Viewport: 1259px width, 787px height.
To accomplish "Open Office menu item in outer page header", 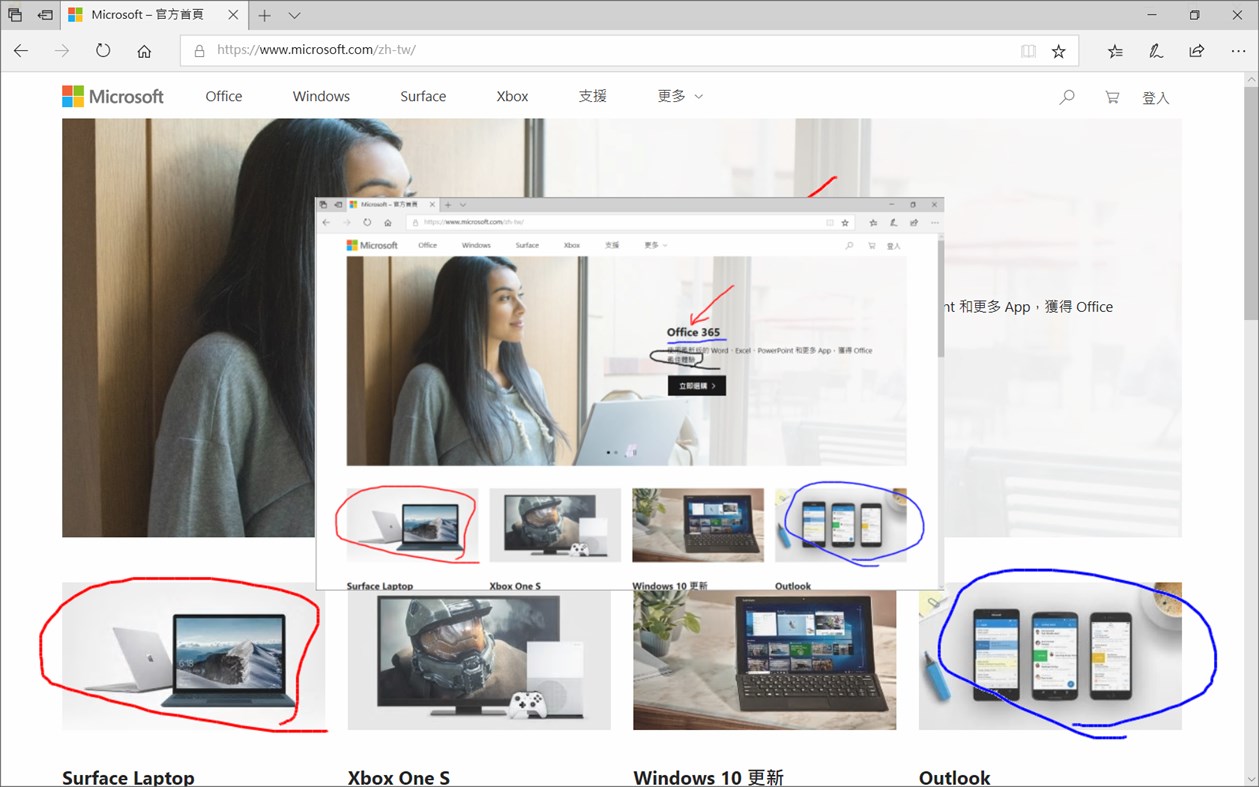I will (x=224, y=96).
